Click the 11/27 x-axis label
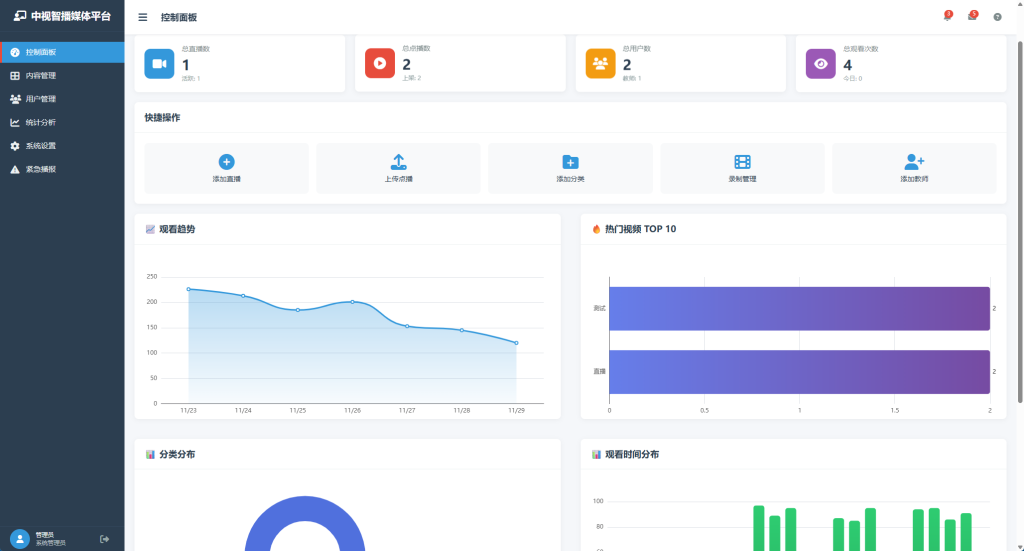The image size is (1024, 551). point(407,411)
